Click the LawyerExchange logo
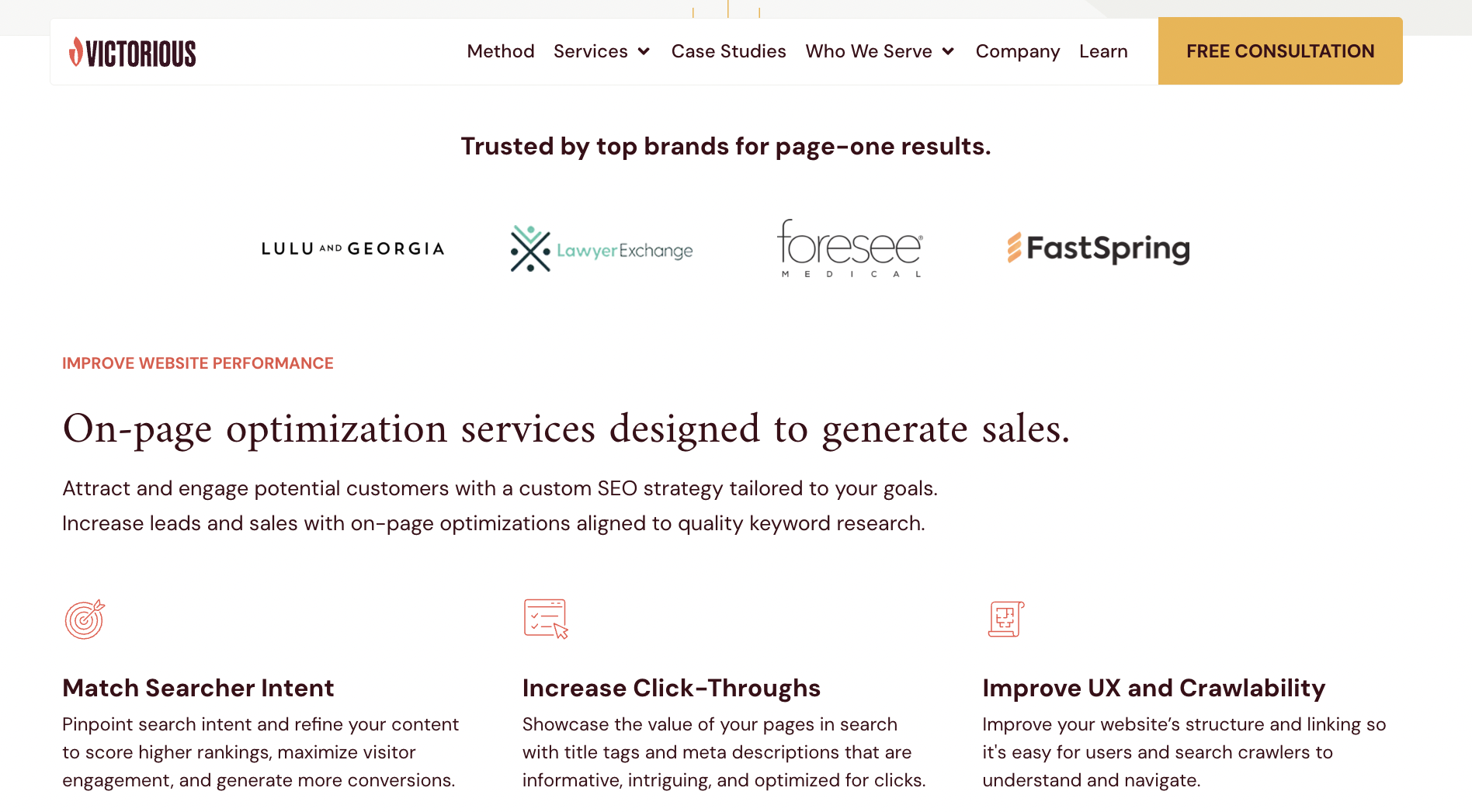Image resolution: width=1472 pixels, height=812 pixels. [602, 249]
